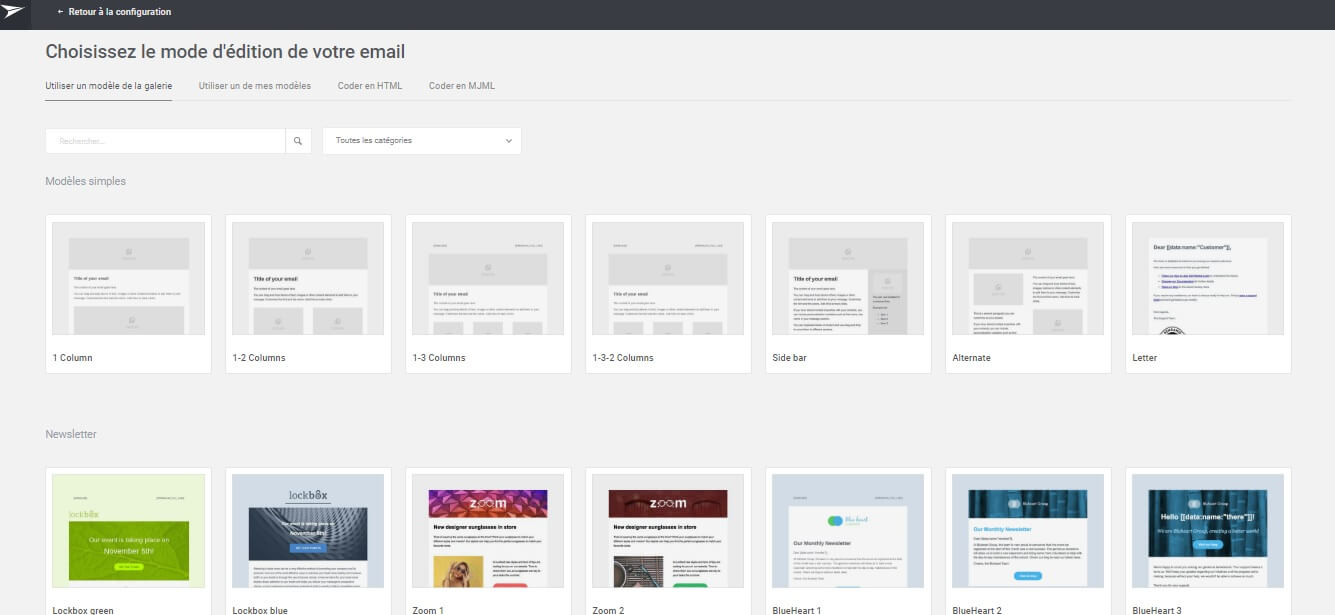Pick the Letter template thumbnail
This screenshot has height=615, width=1335.
[x=1208, y=279]
